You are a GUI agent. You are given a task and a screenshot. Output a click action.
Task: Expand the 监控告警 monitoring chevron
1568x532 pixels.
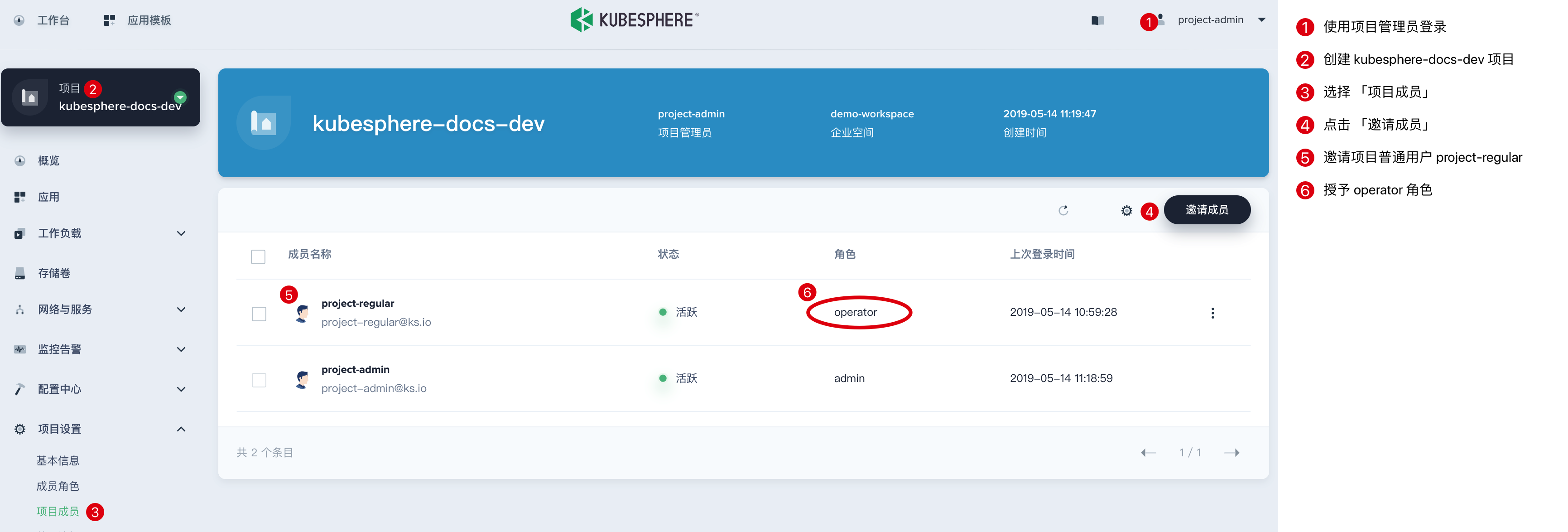[x=181, y=349]
